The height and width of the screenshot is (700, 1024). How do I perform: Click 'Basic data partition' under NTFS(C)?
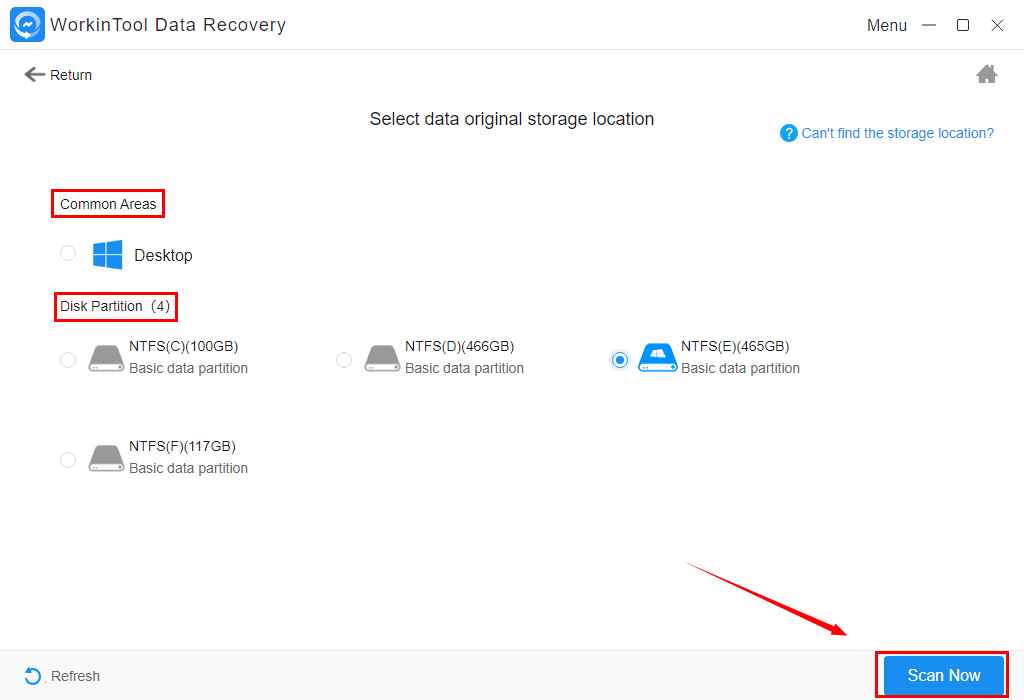(x=189, y=368)
